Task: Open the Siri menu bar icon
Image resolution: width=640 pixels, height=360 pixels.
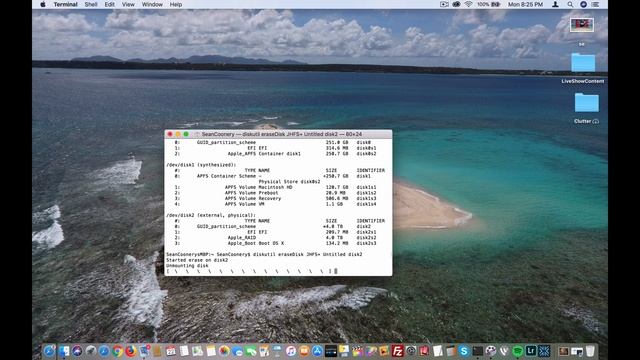Action: 583,4
